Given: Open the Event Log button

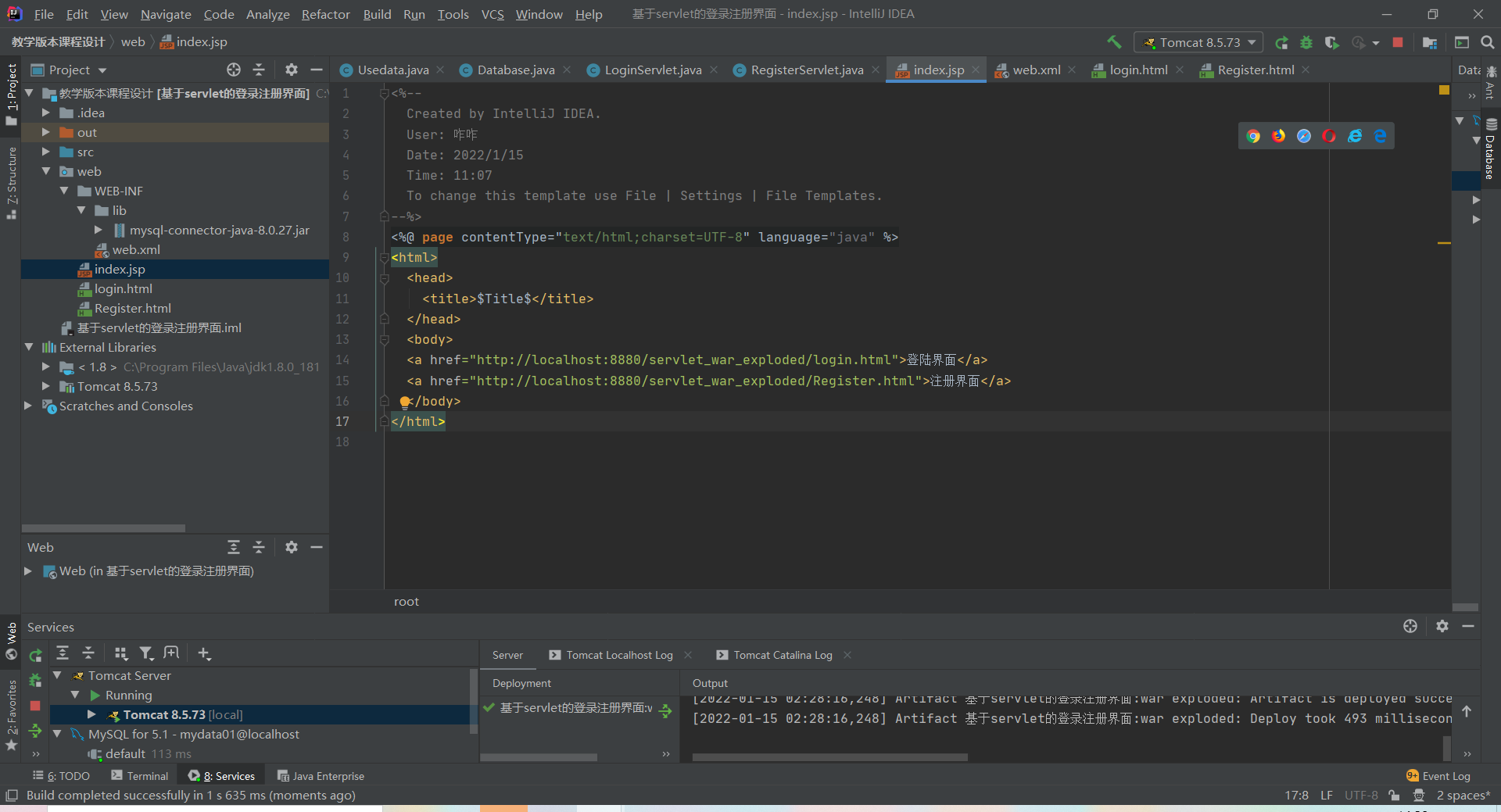Looking at the screenshot, I should click(1438, 776).
